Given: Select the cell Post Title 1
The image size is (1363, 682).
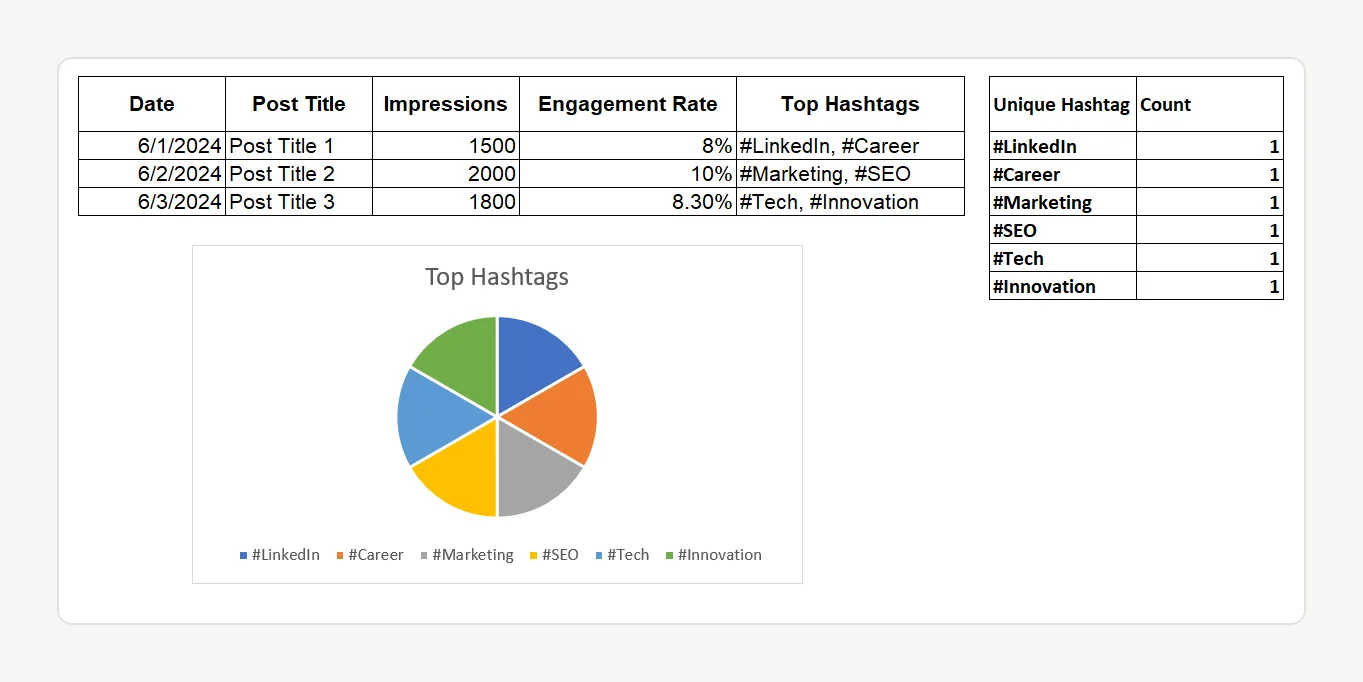Looking at the screenshot, I should (299, 146).
